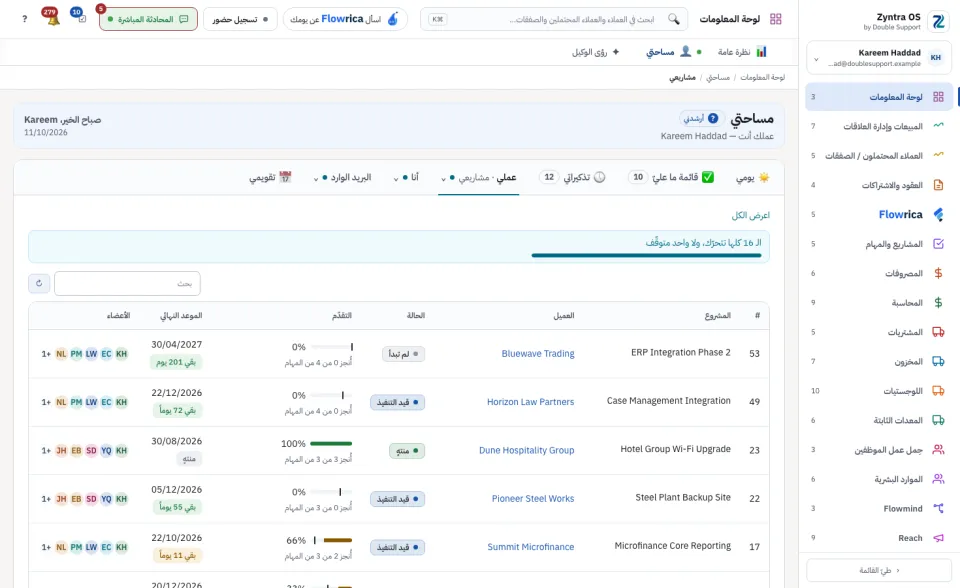Collapse the sidebar via طيّ القائمة

(879, 570)
